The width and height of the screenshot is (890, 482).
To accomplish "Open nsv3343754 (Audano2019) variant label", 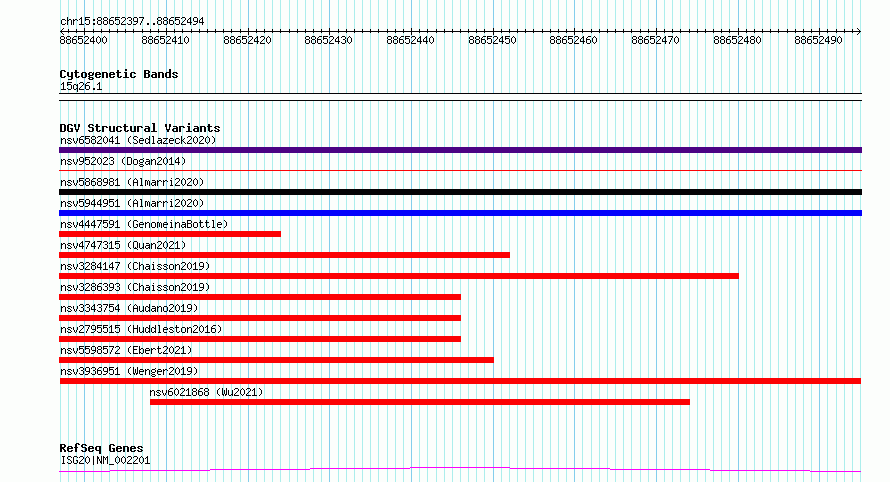I will coord(129,308).
